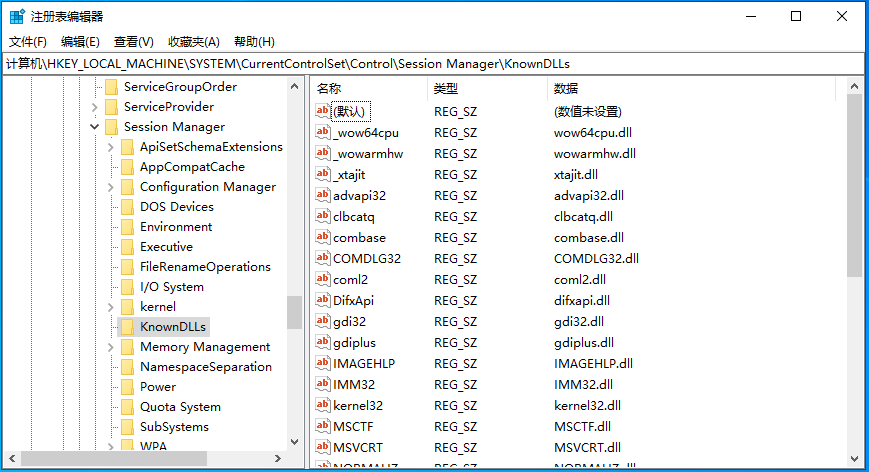This screenshot has height=472, width=869.
Task: Click string value icon for MSVCRT
Action: point(323,447)
